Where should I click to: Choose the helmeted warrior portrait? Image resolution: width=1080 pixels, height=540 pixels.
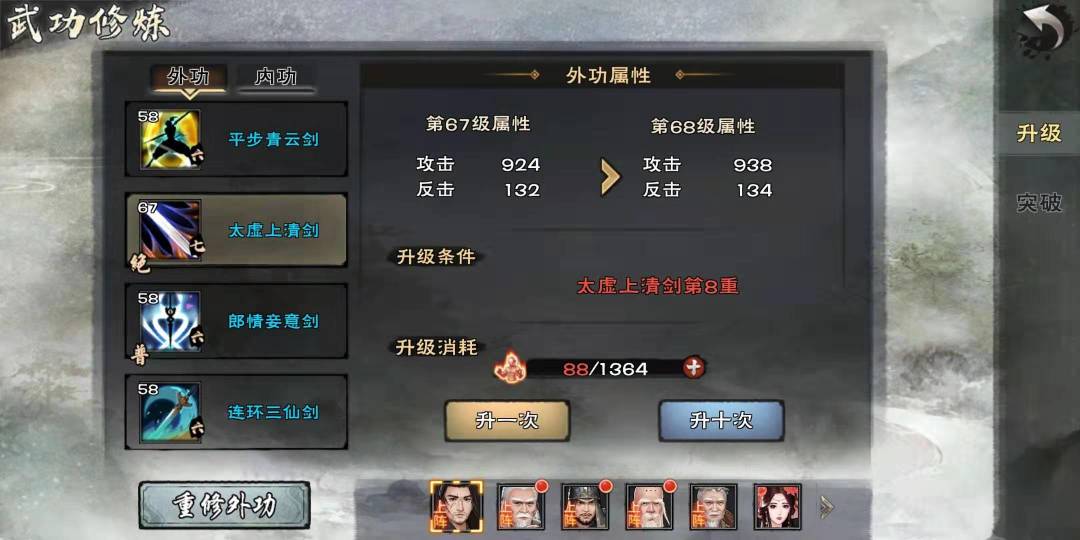click(x=584, y=507)
